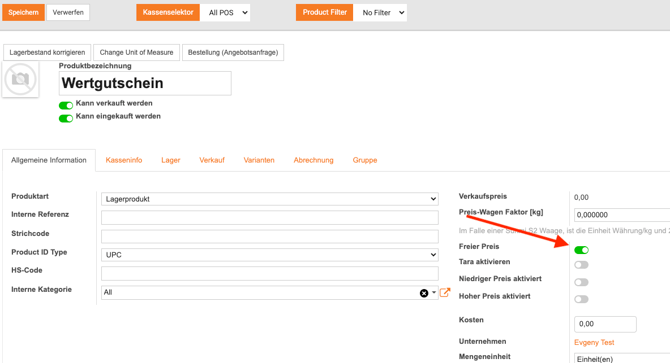Click the Lagerbestand korrigieren button
The image size is (670, 363).
pos(47,53)
